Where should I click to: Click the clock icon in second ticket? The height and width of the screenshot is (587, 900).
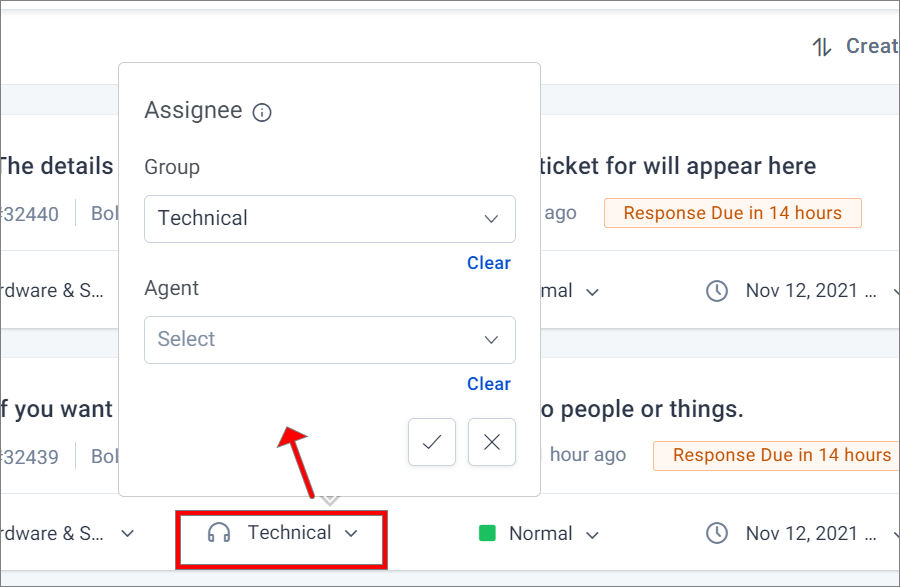pyautogui.click(x=717, y=534)
